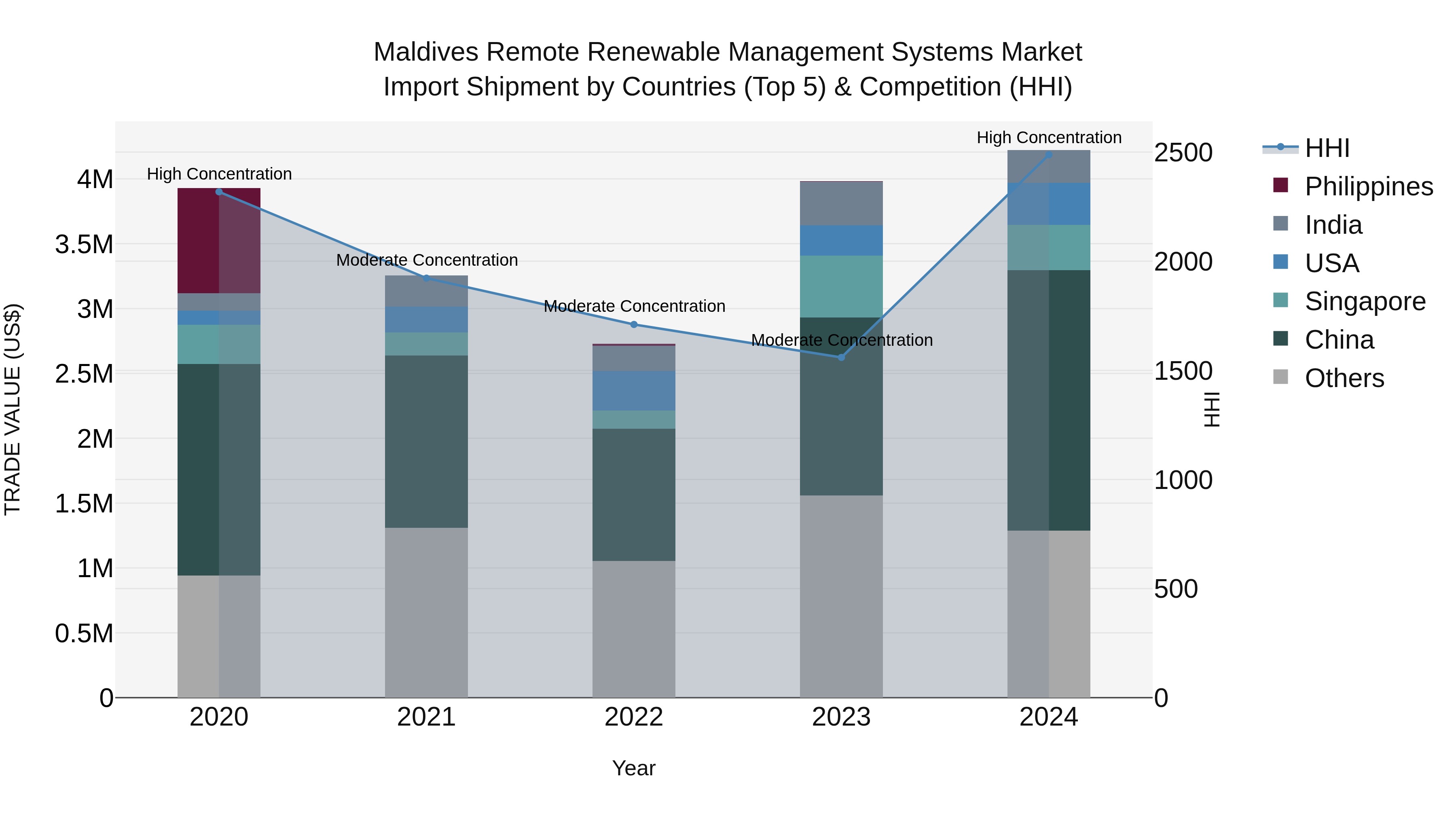Select the China segment of 2022 bar

(x=634, y=495)
